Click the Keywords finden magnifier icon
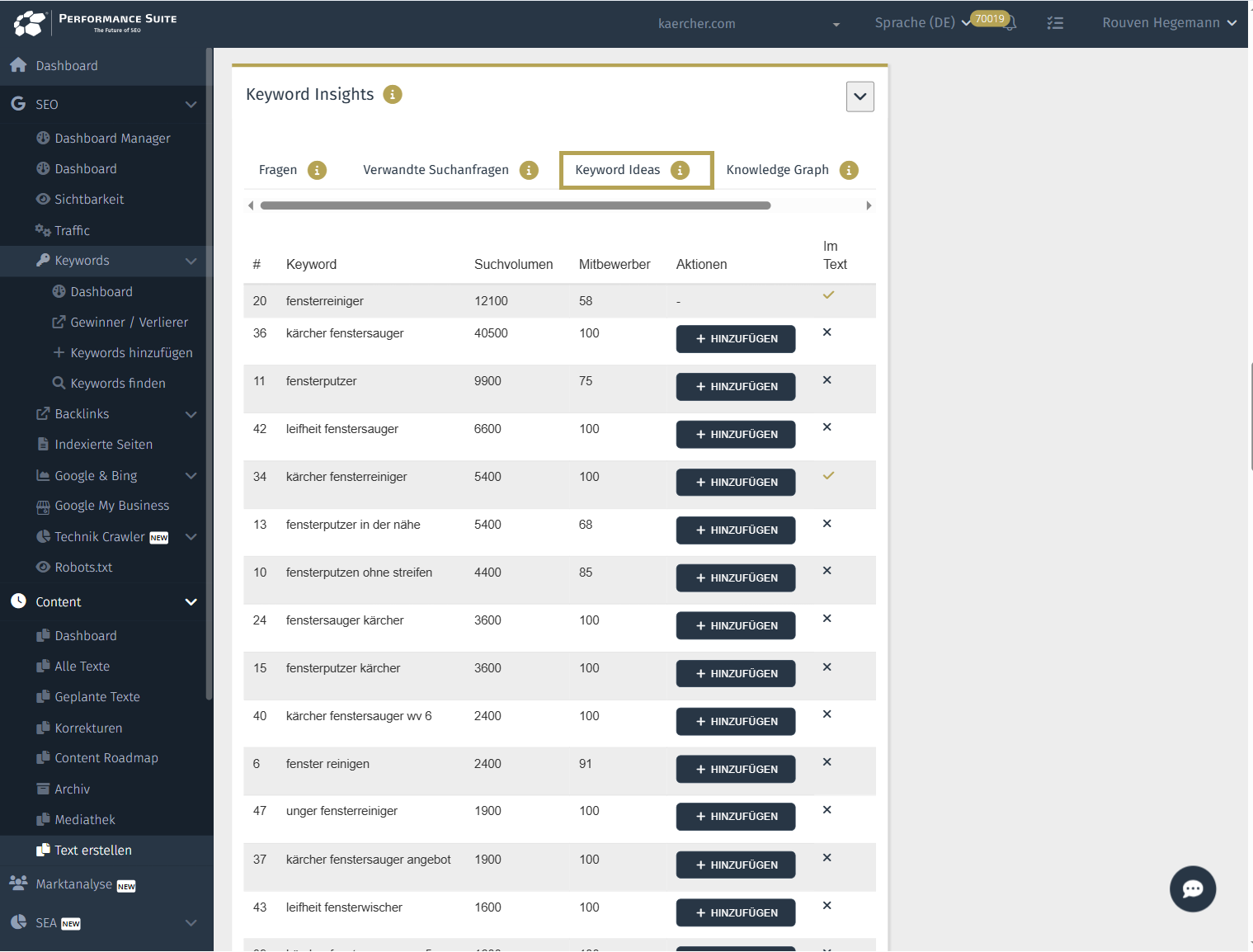 click(59, 383)
